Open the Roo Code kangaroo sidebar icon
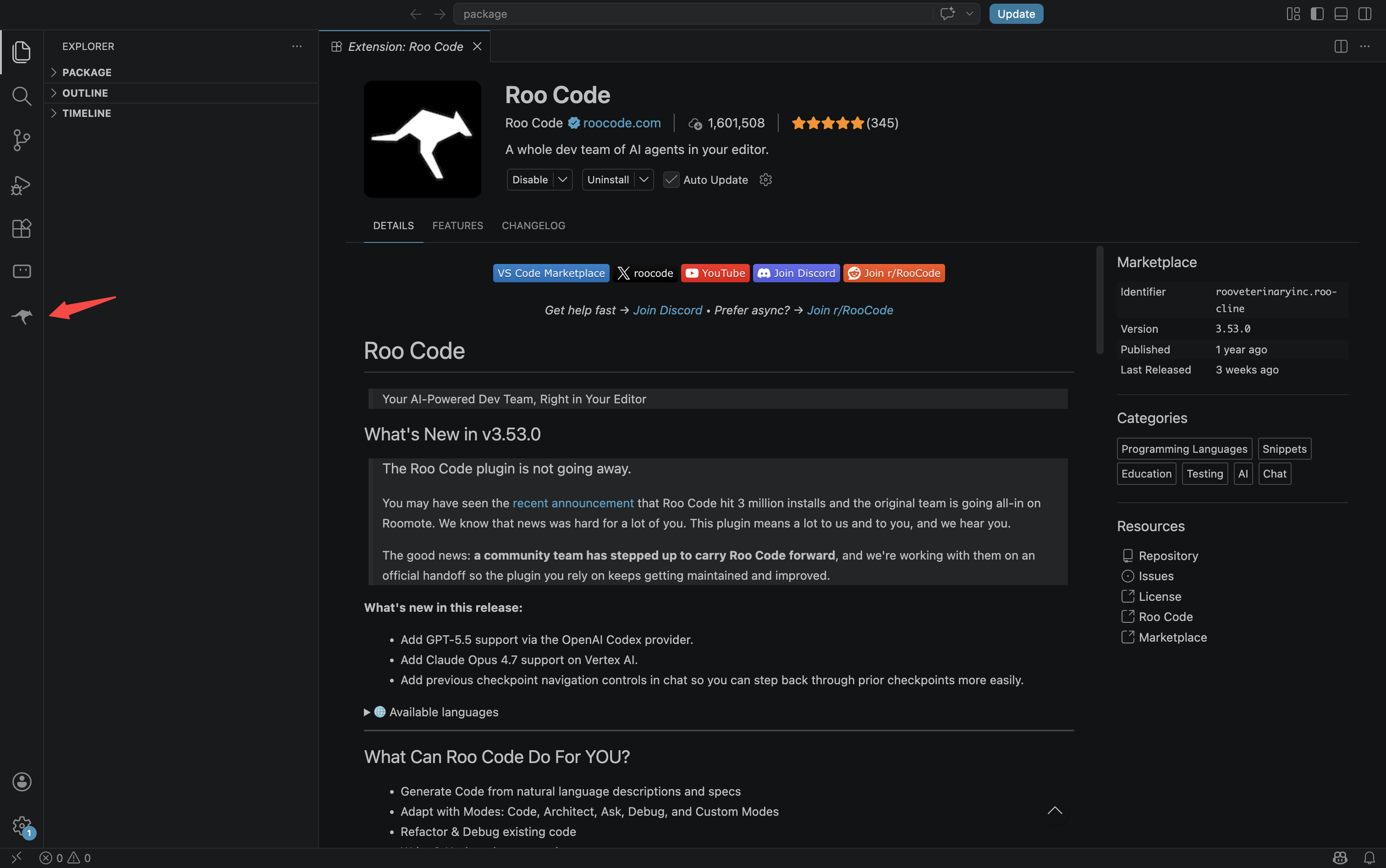The height and width of the screenshot is (868, 1386). [21, 316]
